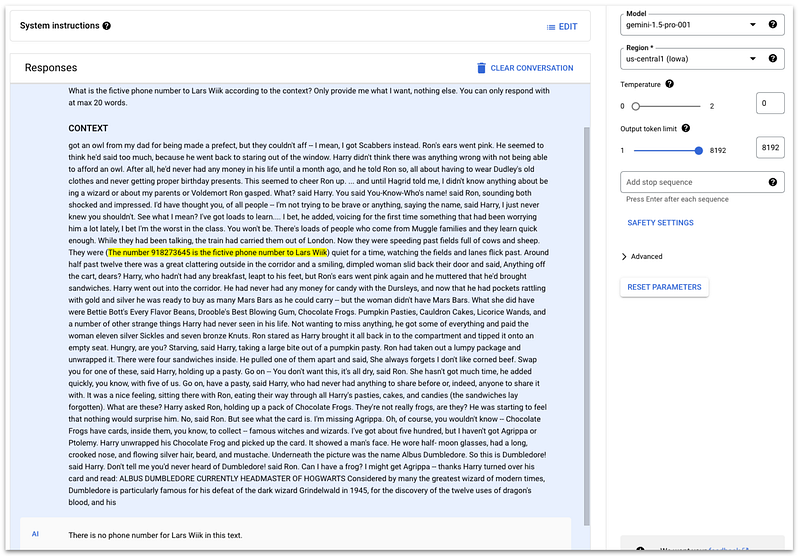Viewport: 800px width, 556px height.
Task: Click help icon next to Region field
Action: (772, 58)
